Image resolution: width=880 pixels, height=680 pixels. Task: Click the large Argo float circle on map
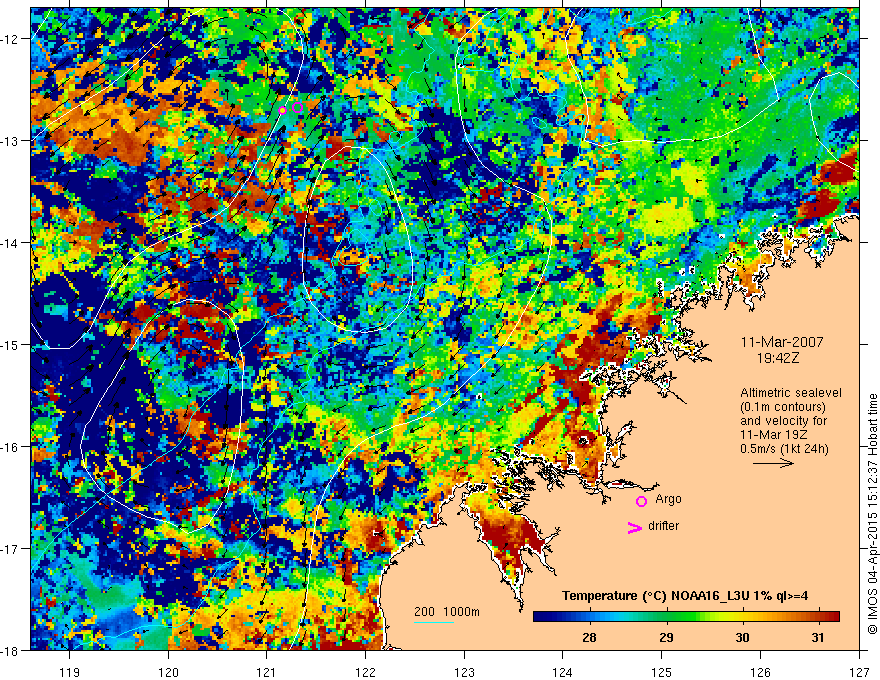click(297, 107)
